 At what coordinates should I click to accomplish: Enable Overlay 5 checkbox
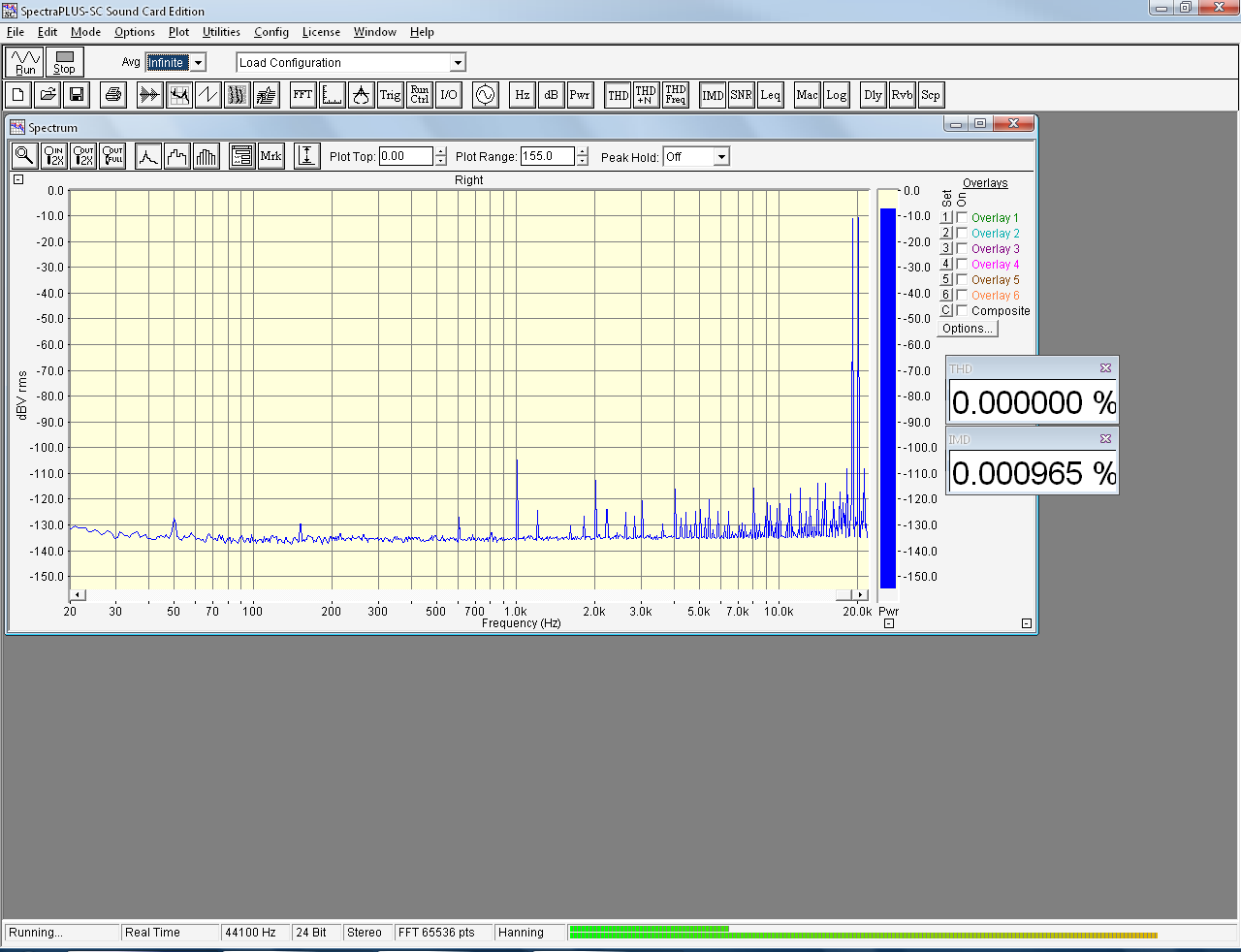pyautogui.click(x=962, y=280)
